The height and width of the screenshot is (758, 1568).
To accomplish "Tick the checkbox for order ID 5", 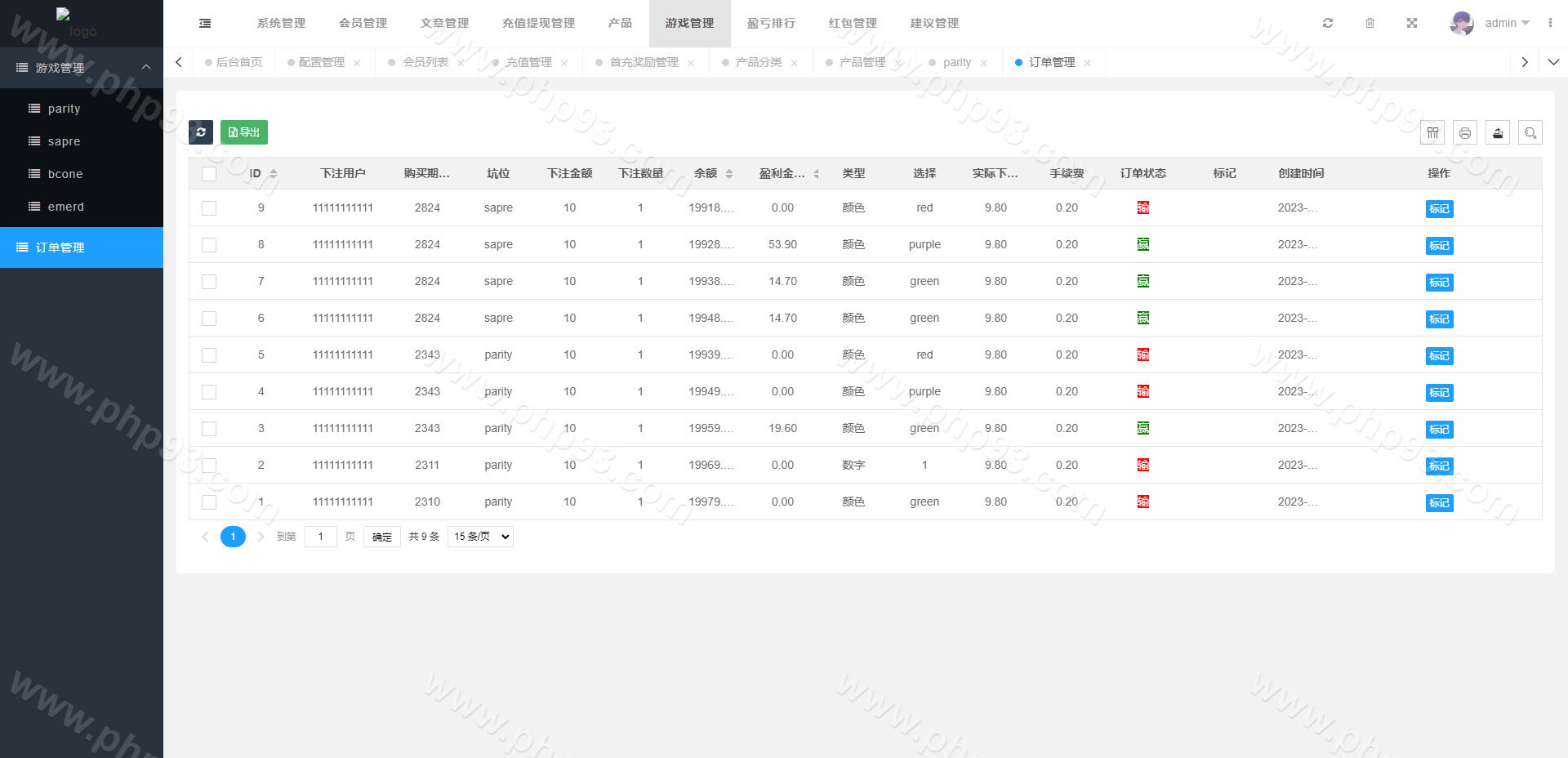I will click(209, 355).
